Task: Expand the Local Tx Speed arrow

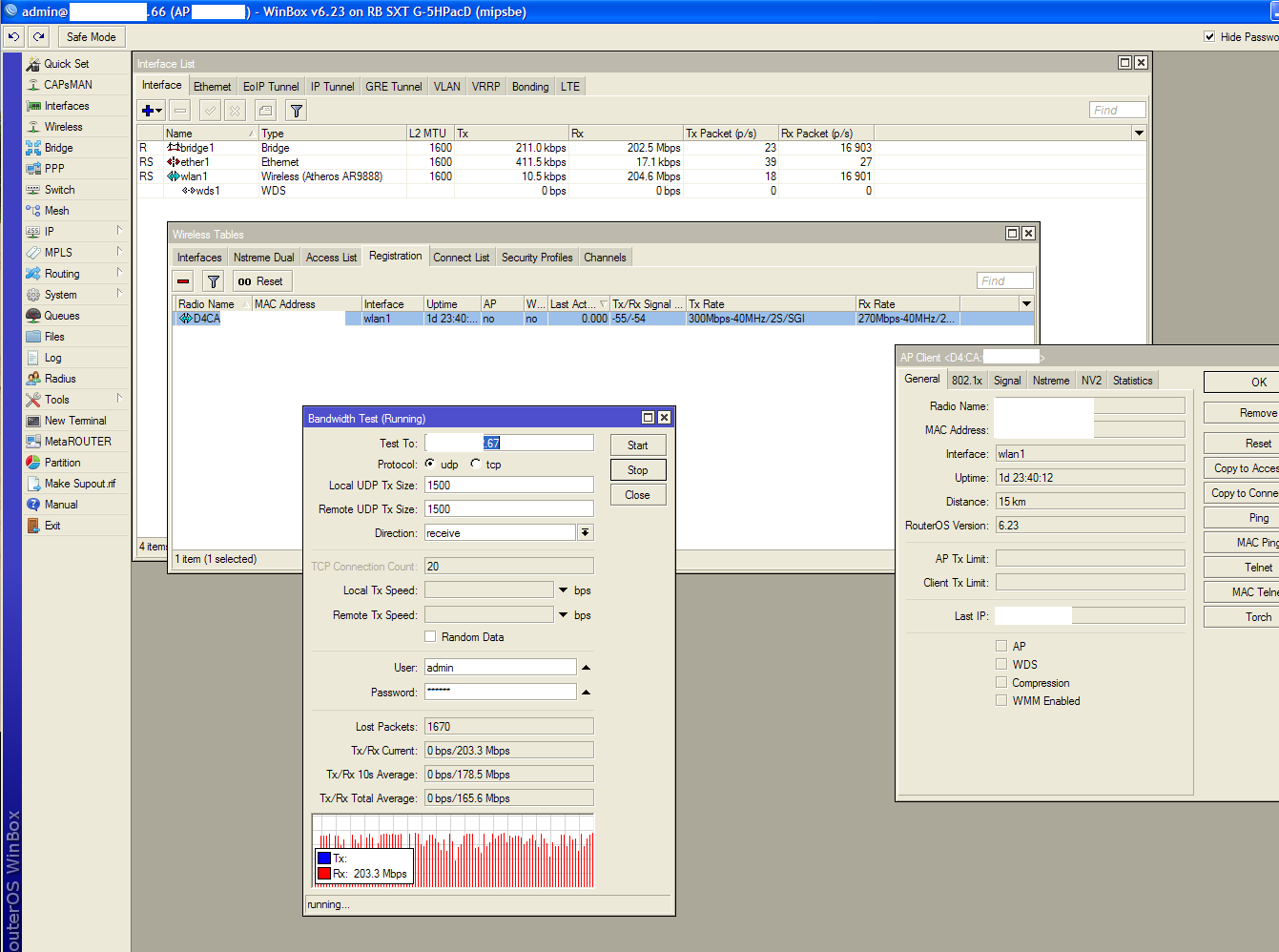Action: [x=563, y=590]
